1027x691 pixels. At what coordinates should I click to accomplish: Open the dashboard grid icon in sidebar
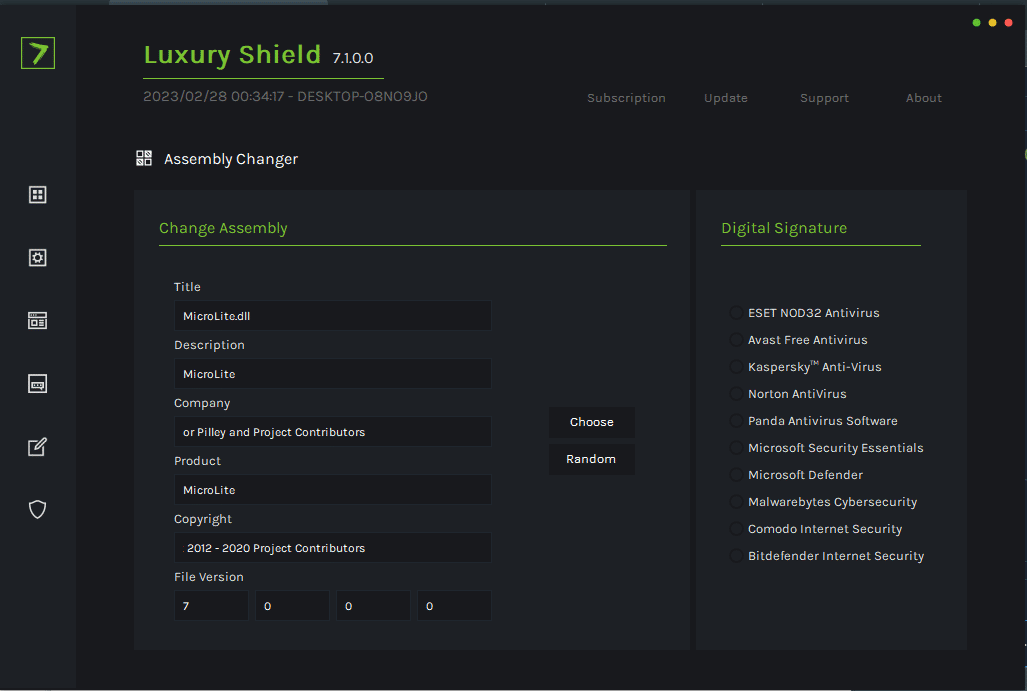tap(38, 195)
